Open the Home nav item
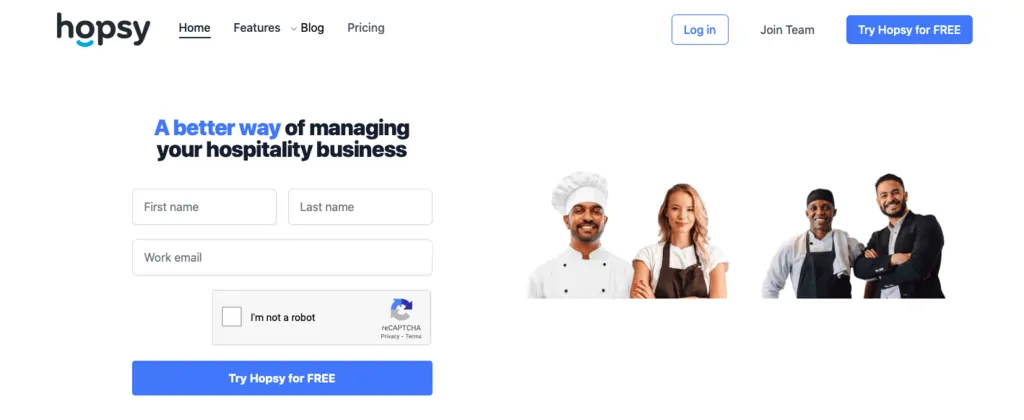 pos(195,28)
